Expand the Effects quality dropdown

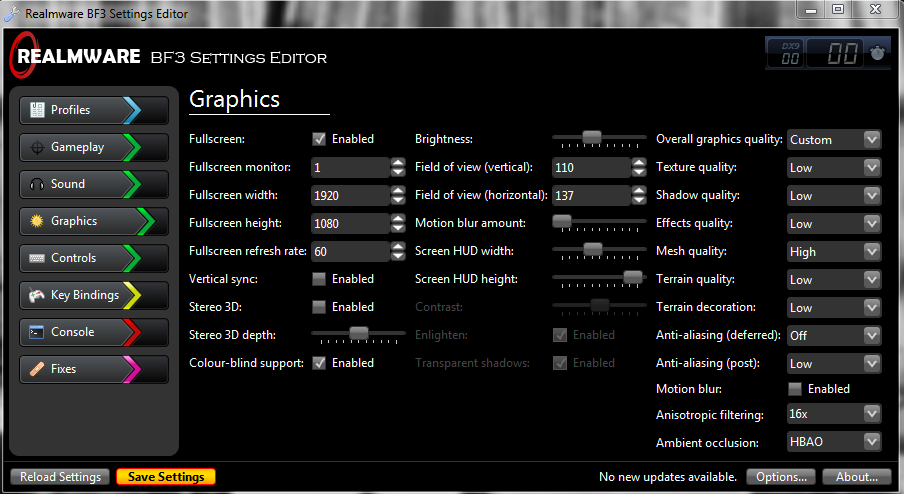pyautogui.click(x=834, y=224)
